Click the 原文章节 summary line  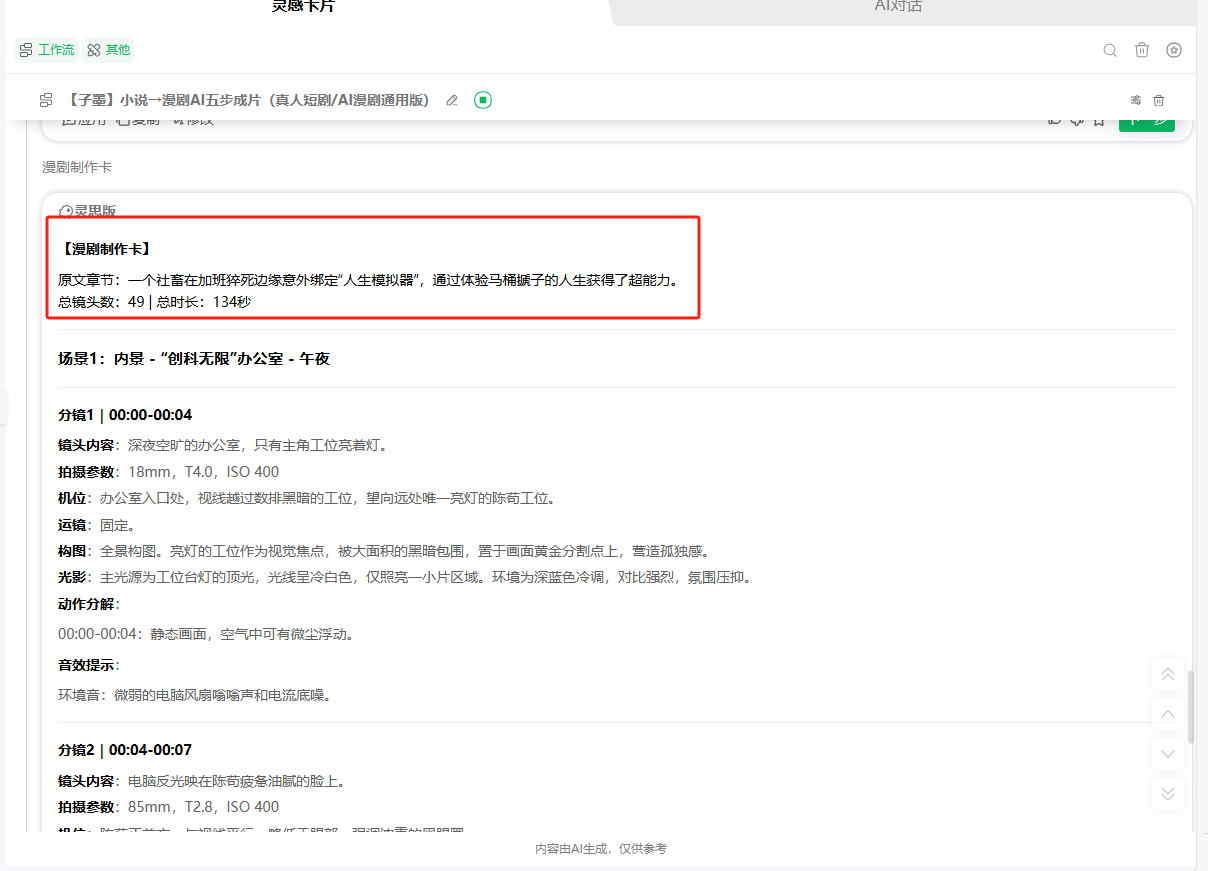[369, 280]
